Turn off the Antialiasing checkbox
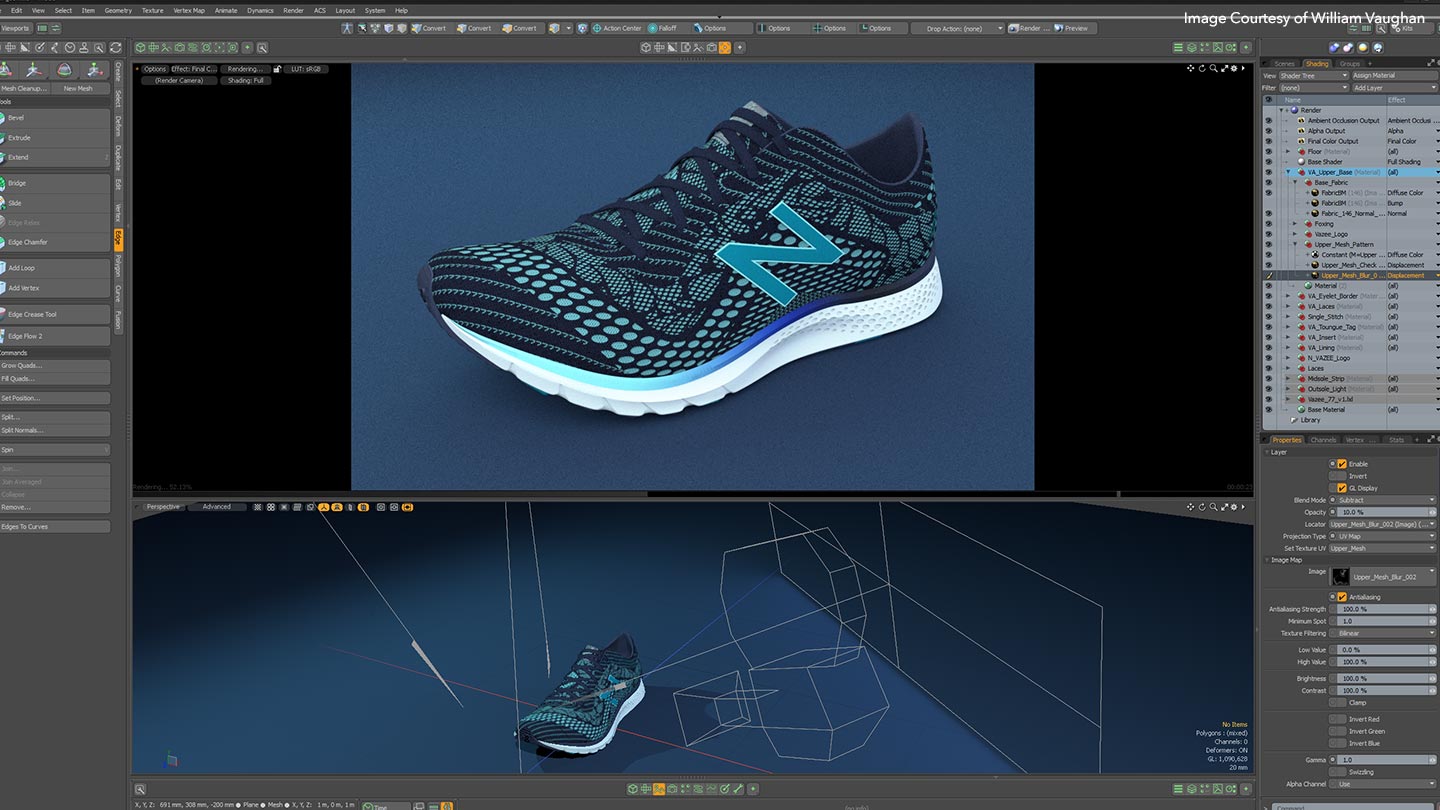This screenshot has height=810, width=1440. point(1342,597)
